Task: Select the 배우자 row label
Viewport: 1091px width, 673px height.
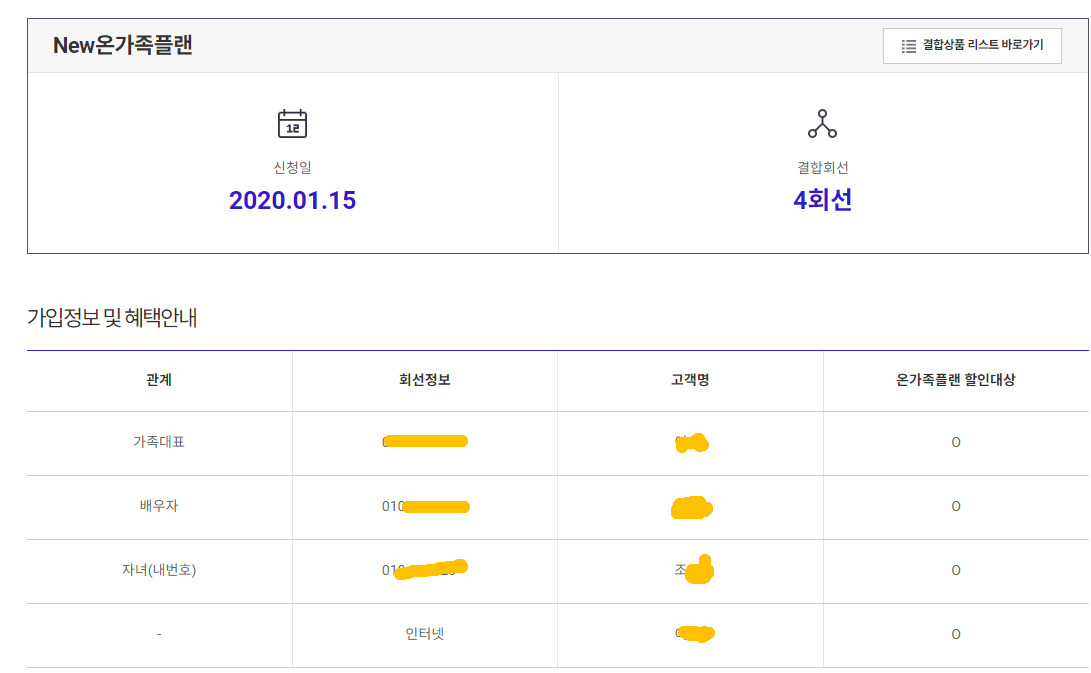Action: coord(159,506)
